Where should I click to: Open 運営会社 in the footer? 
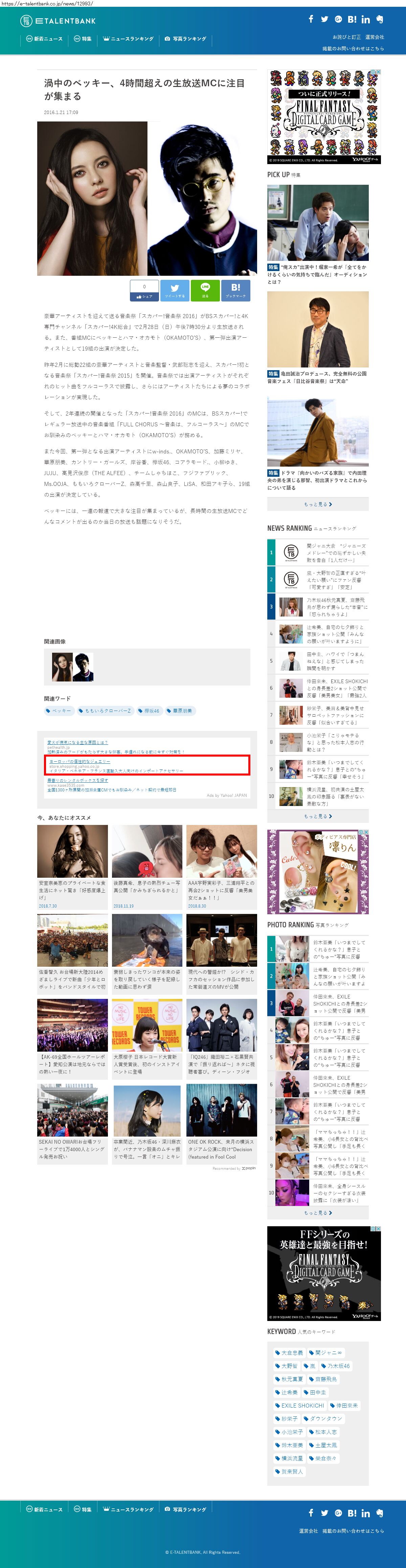coord(308,1531)
